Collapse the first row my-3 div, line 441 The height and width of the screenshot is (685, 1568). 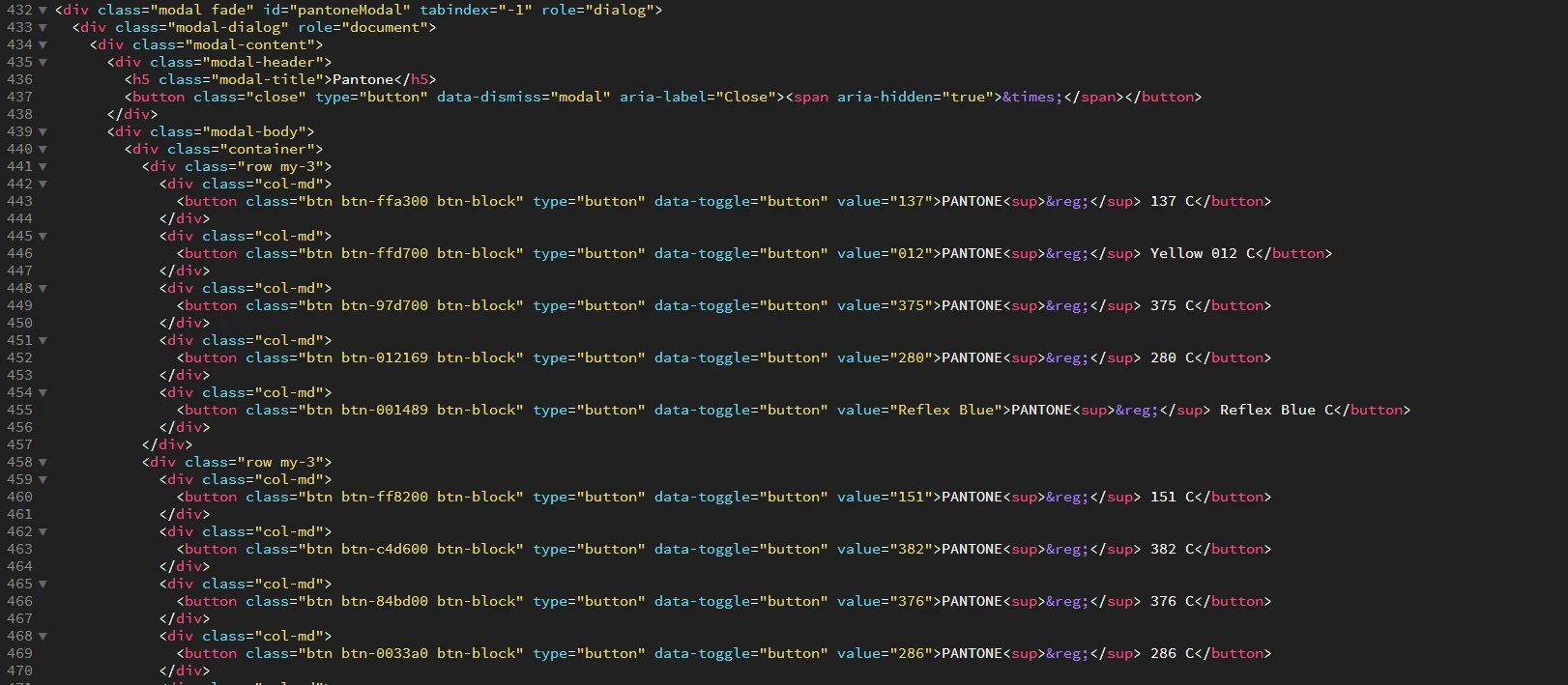pyautogui.click(x=43, y=166)
